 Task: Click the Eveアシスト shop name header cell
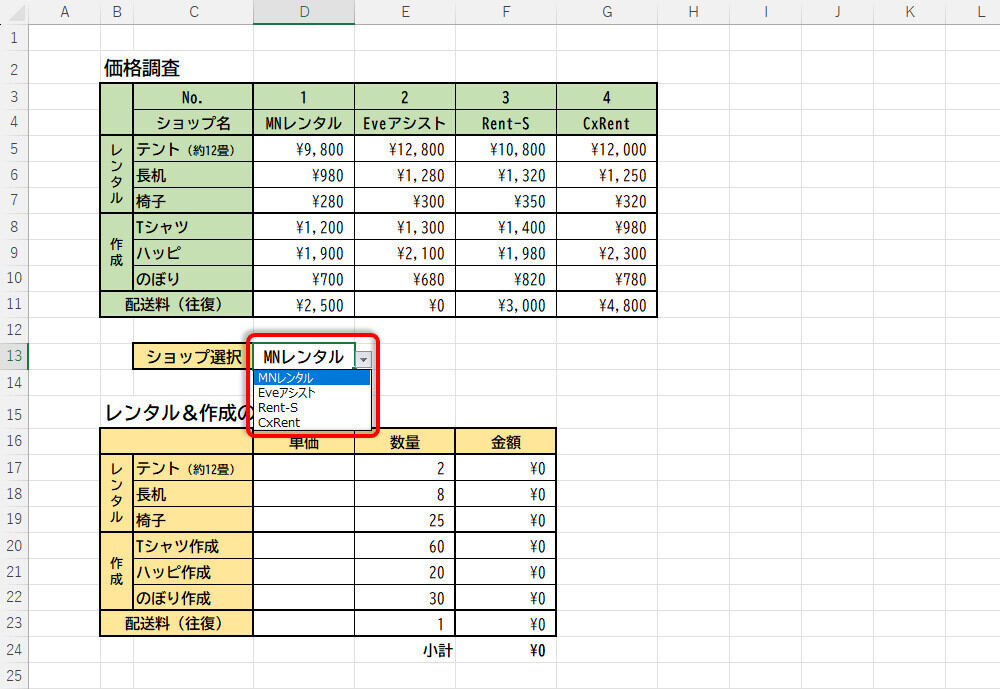click(405, 123)
